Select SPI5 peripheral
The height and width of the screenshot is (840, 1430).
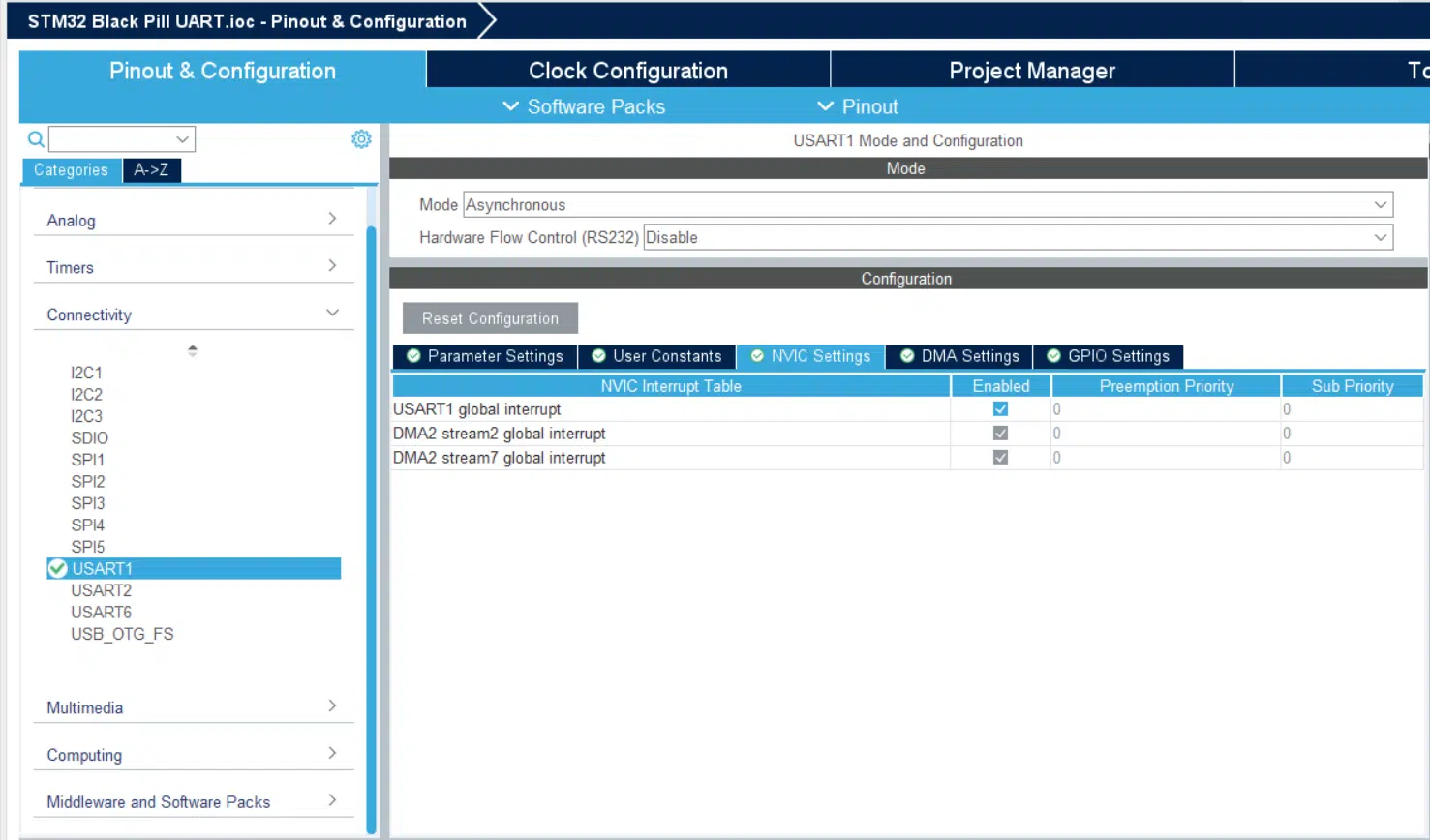pyautogui.click(x=87, y=547)
